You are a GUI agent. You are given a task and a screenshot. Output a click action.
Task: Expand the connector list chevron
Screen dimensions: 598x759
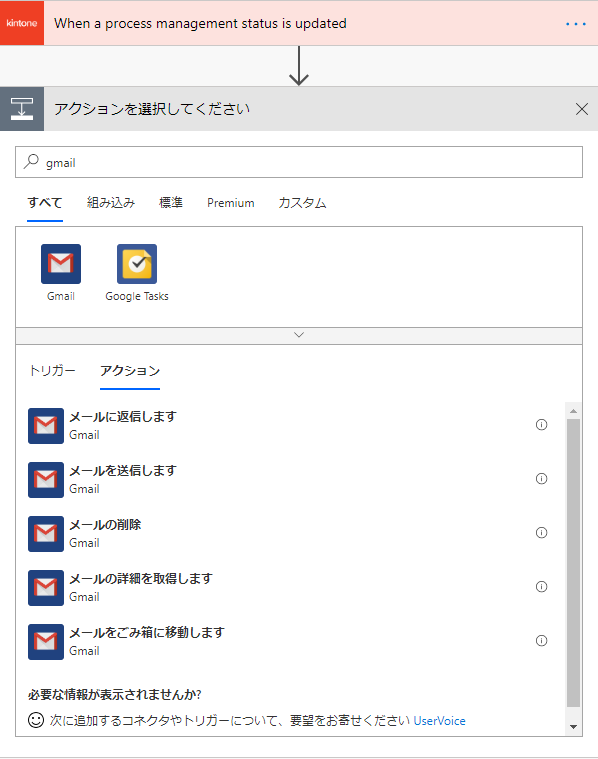299,335
